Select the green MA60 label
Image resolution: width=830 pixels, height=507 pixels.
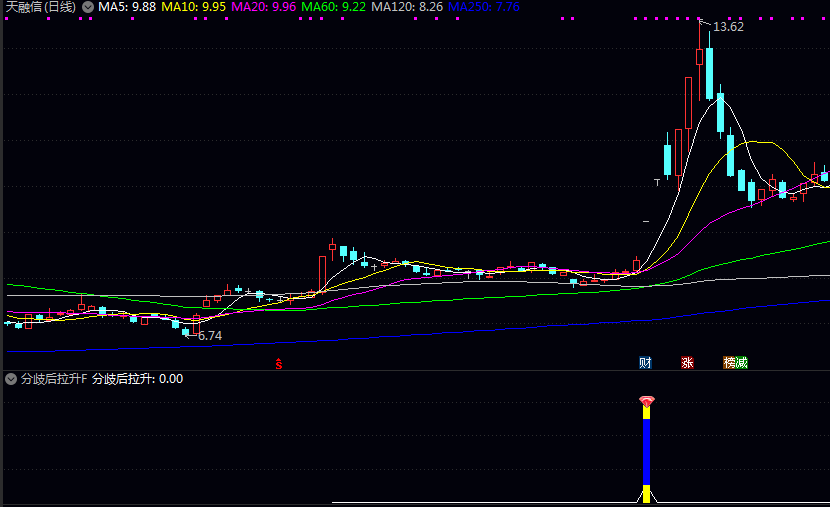pos(334,7)
